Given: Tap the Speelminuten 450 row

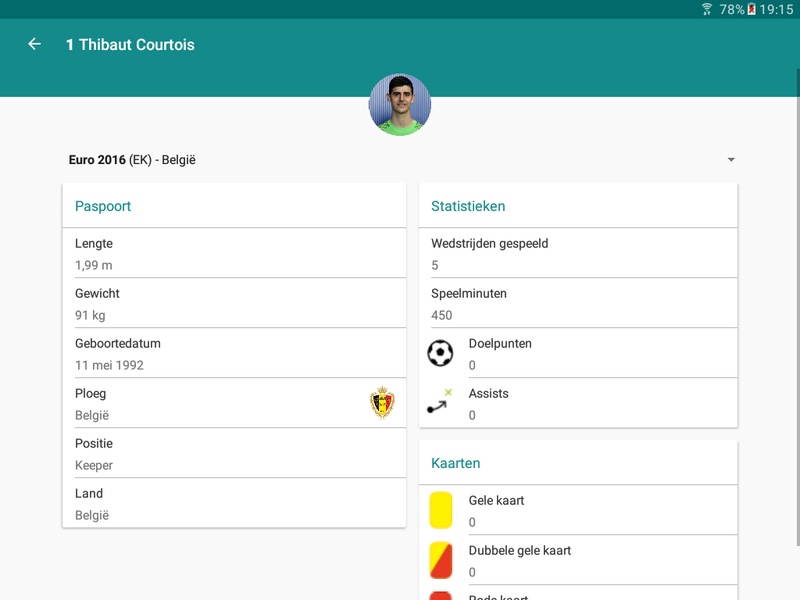Looking at the screenshot, I should tap(578, 303).
